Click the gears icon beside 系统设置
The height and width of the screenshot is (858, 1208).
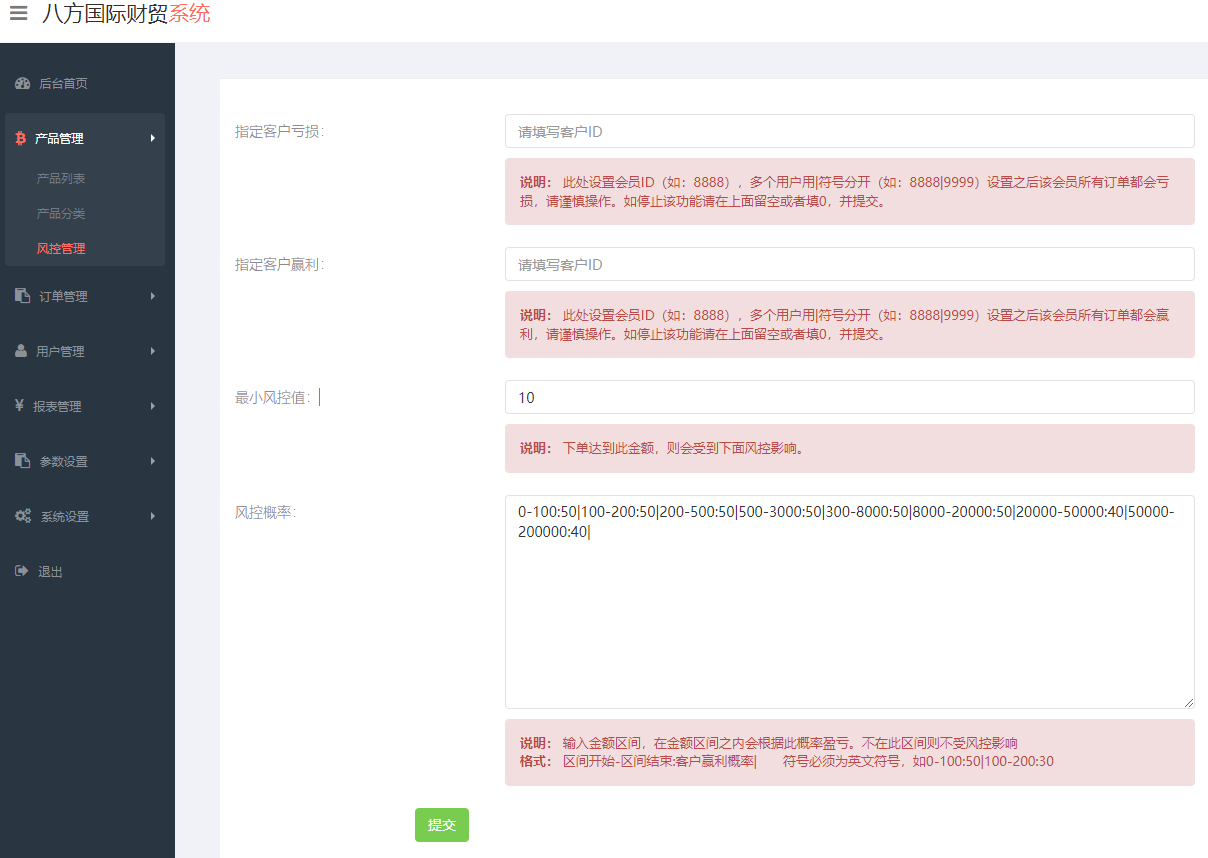[x=23, y=516]
